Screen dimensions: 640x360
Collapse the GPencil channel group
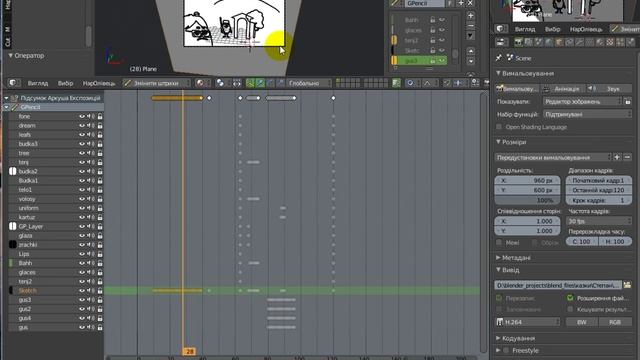[6, 107]
